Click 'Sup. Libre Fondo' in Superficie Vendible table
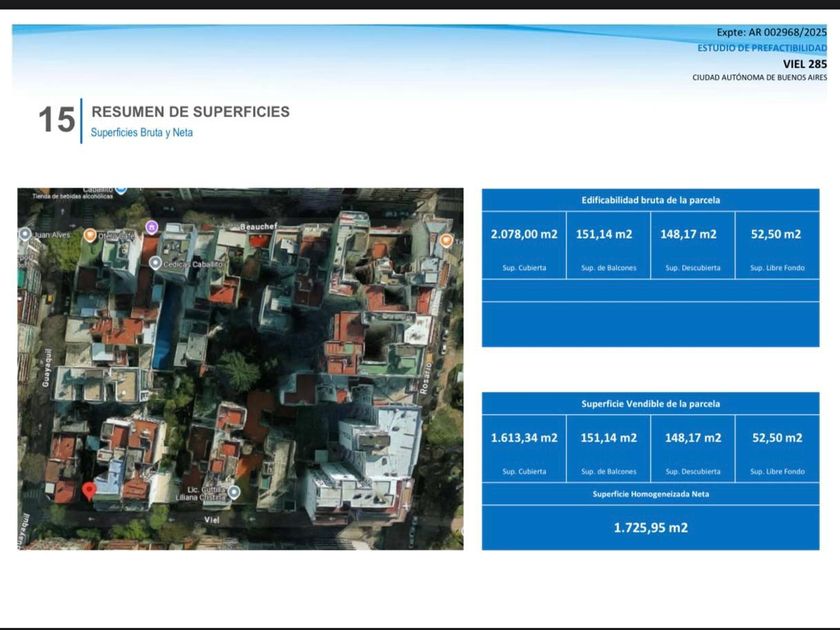The height and width of the screenshot is (630, 840). [777, 471]
